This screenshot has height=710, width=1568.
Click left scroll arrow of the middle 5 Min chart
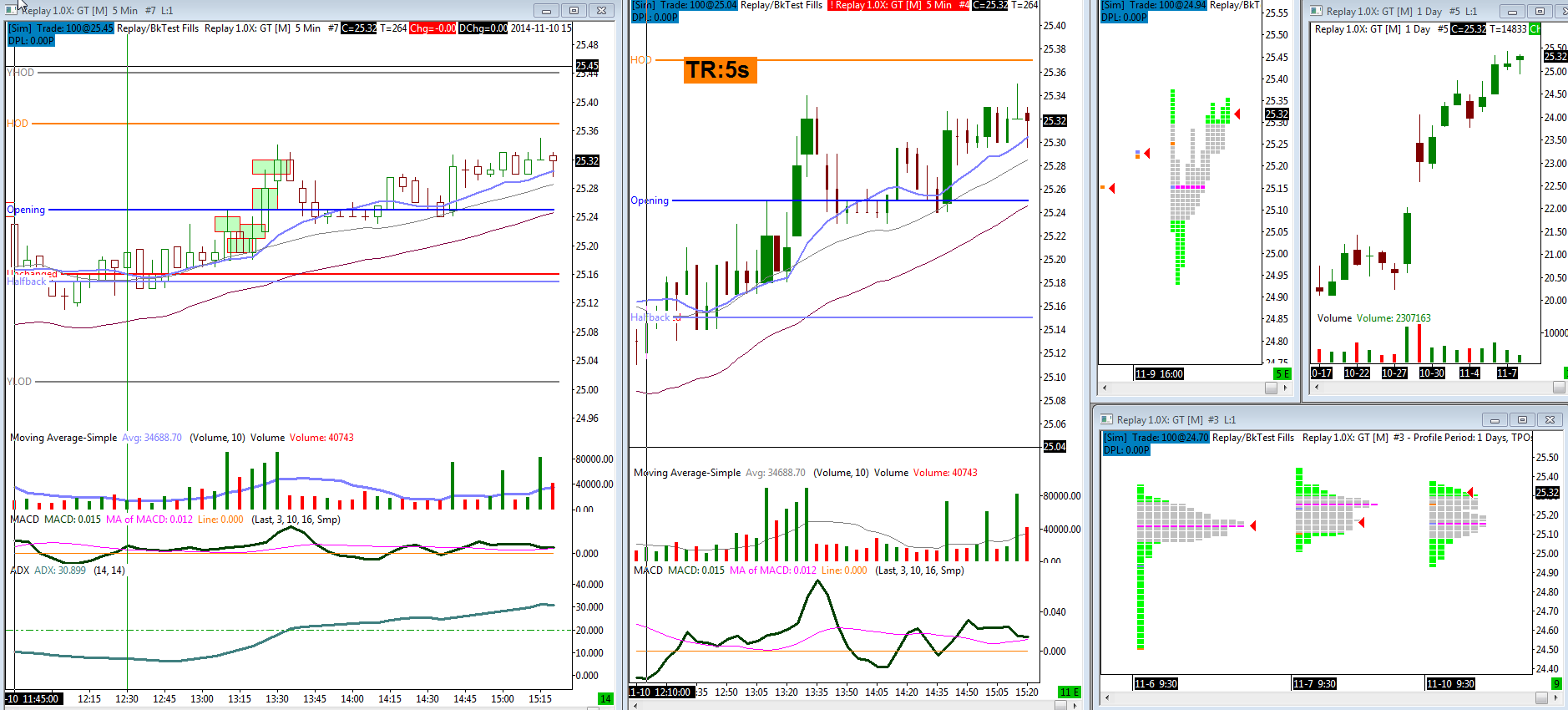tap(635, 705)
